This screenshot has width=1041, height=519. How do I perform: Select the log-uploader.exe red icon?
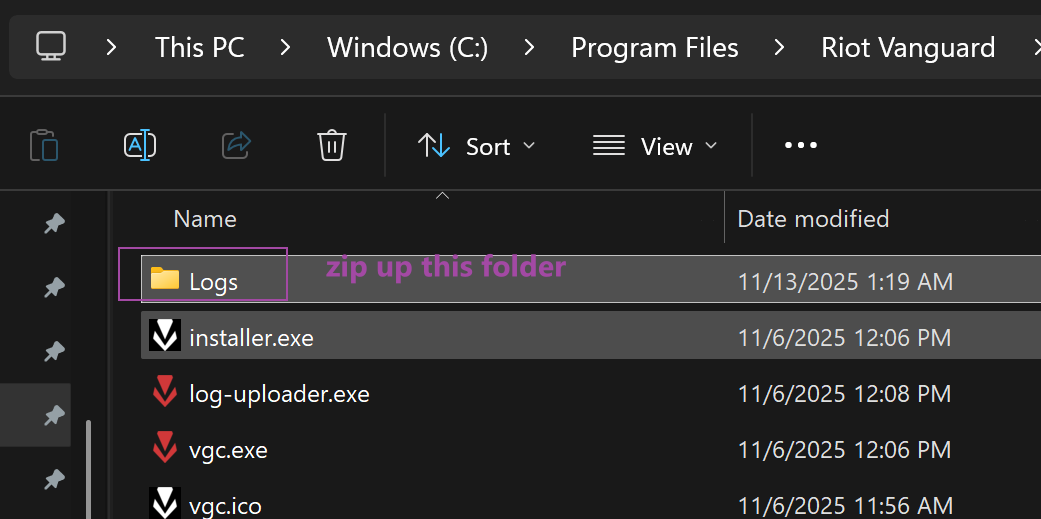coord(165,393)
